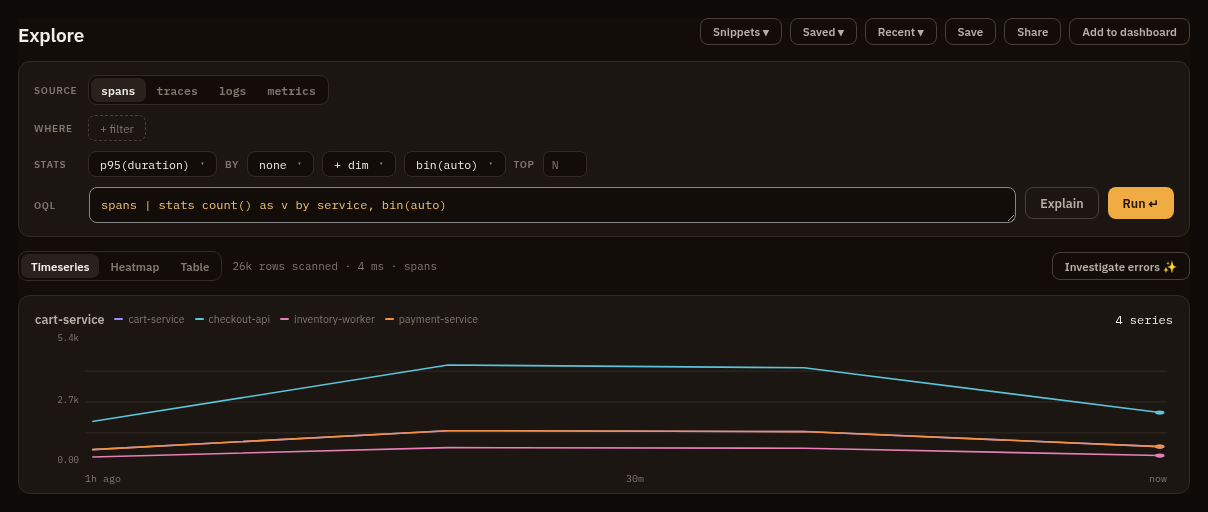Open the Recent queries dropdown
1208x512 pixels.
point(901,32)
